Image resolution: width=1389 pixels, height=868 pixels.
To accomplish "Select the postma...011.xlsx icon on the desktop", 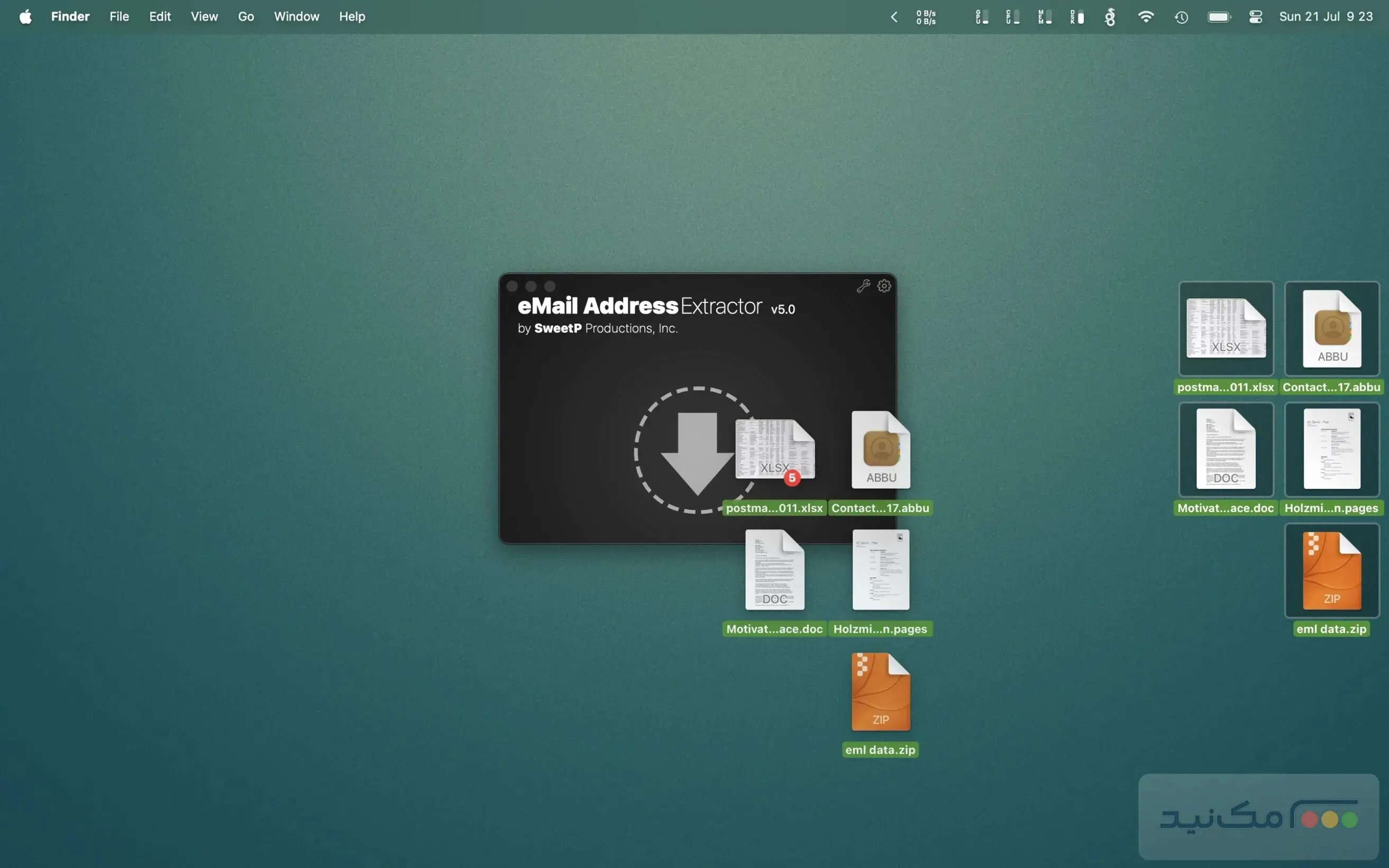I will click(1226, 328).
